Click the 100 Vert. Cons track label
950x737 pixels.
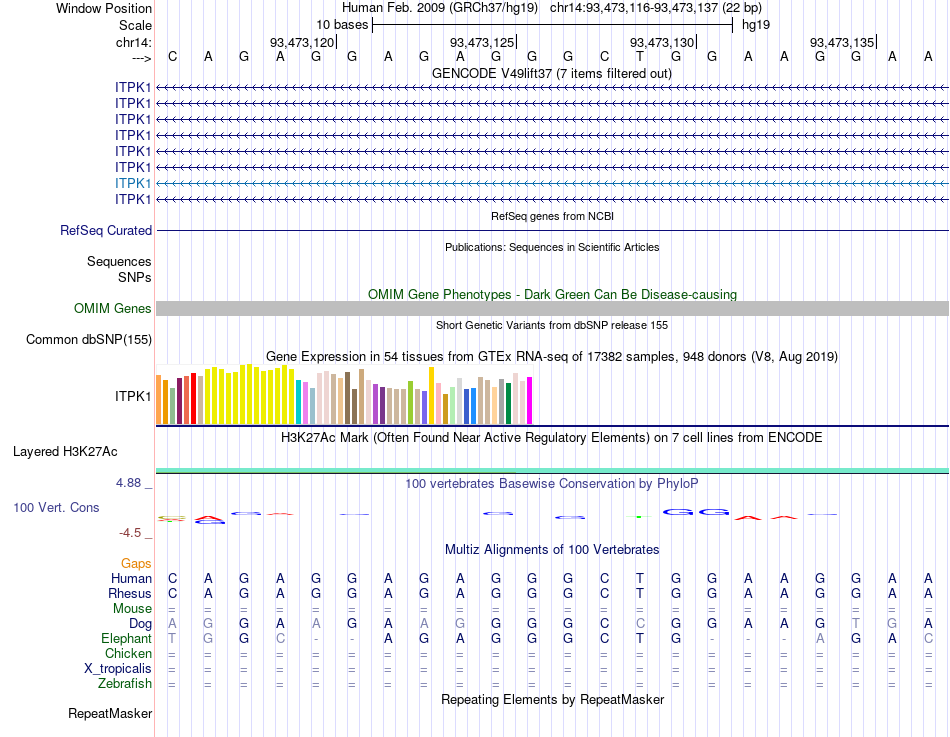(x=56, y=508)
